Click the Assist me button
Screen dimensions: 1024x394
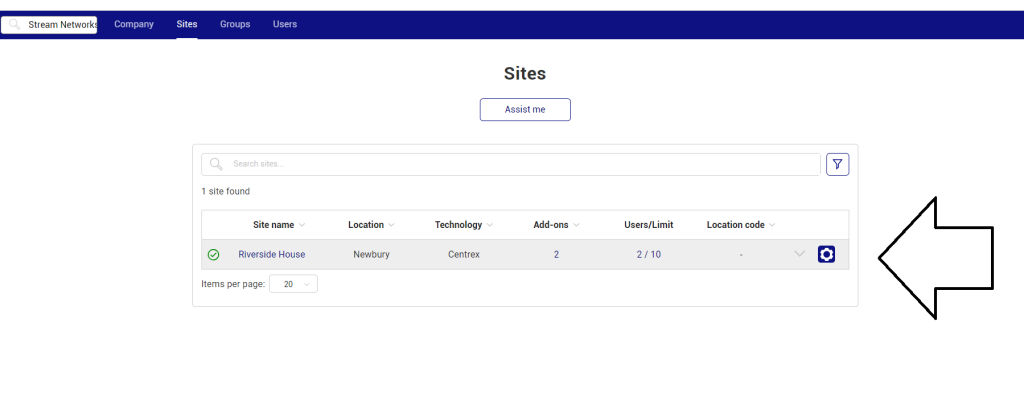[525, 110]
